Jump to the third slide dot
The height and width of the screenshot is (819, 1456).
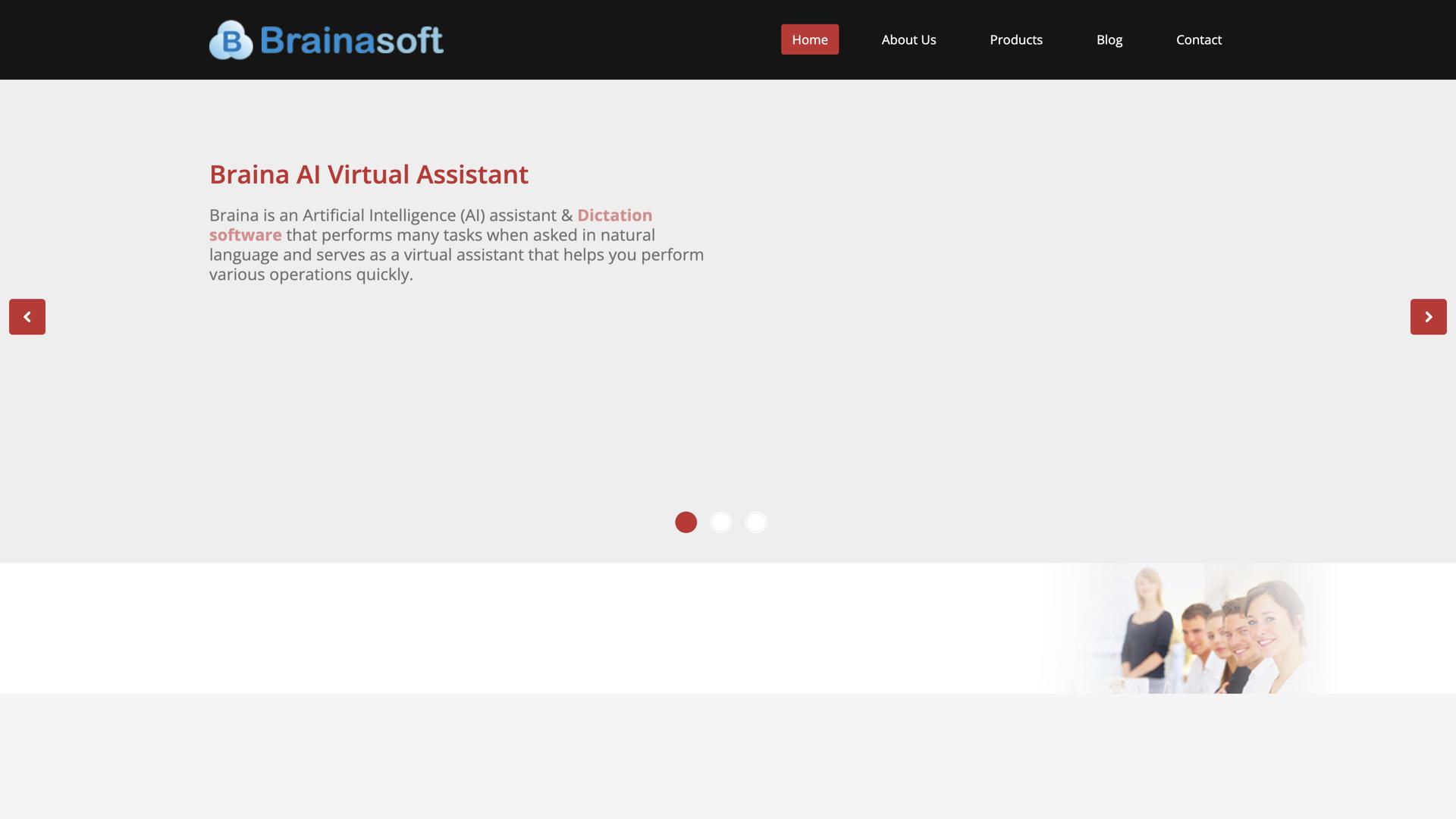point(755,522)
